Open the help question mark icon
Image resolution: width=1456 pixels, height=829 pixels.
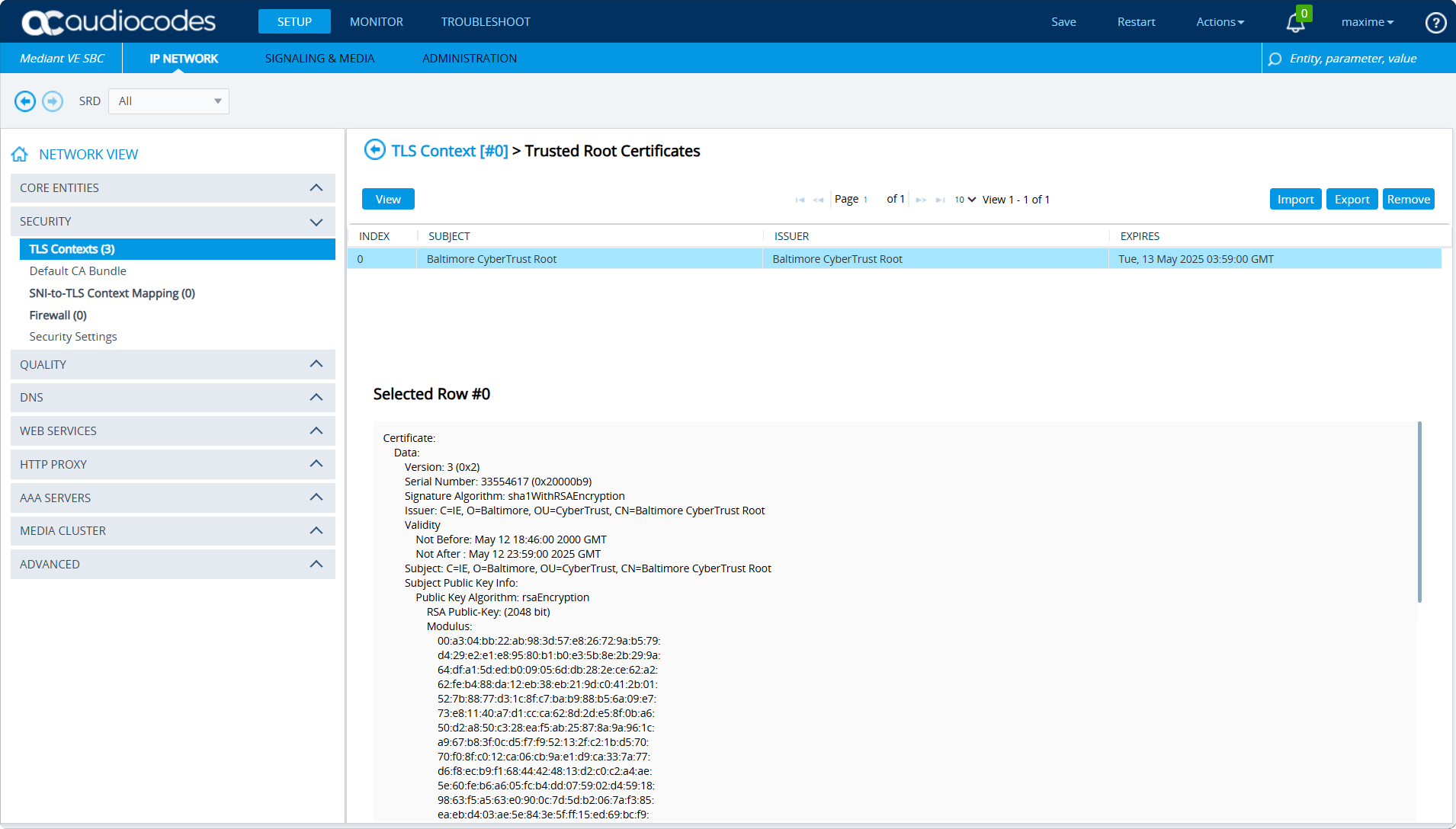pyautogui.click(x=1435, y=23)
